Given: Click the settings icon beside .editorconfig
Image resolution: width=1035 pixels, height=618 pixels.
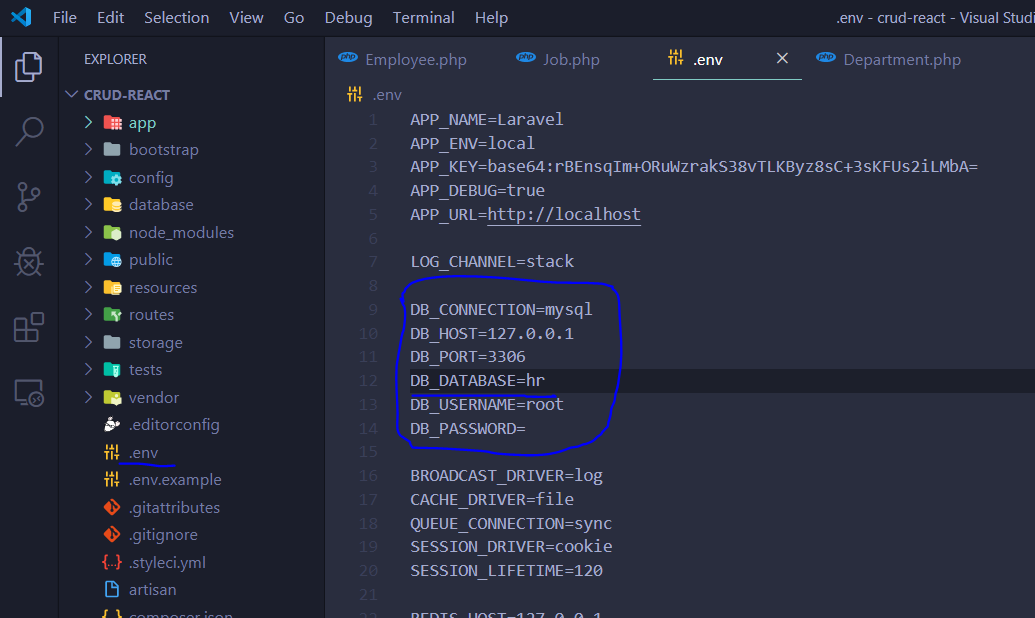Looking at the screenshot, I should [x=112, y=424].
